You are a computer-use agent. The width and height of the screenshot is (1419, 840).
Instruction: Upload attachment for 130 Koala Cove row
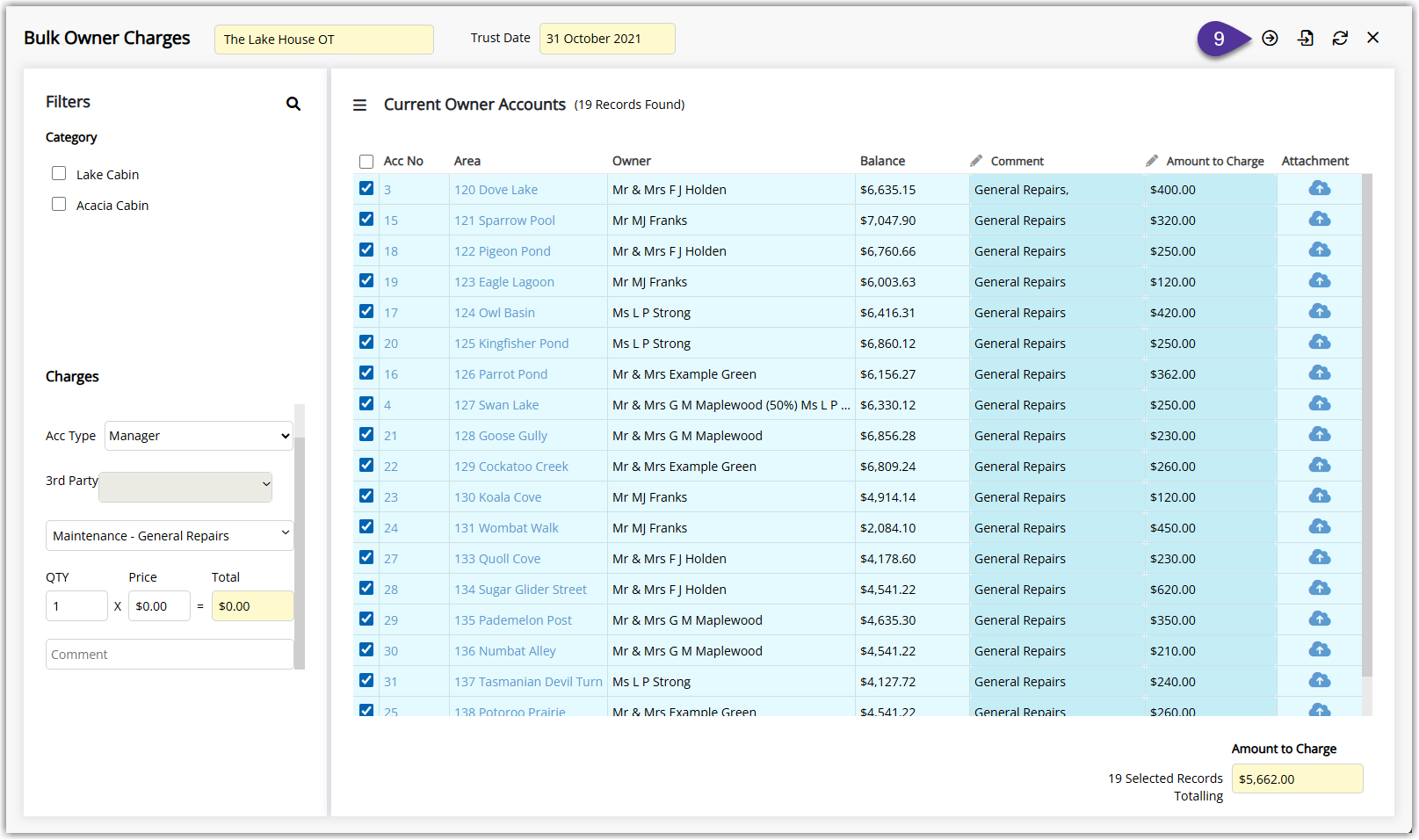(1319, 496)
